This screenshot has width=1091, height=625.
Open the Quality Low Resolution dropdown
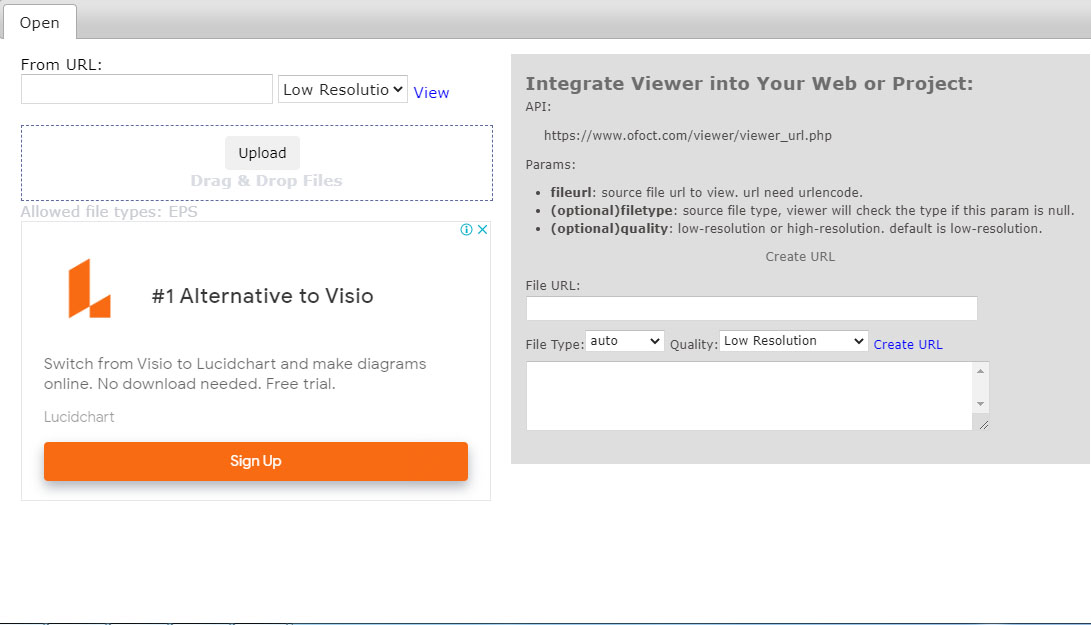coord(793,341)
